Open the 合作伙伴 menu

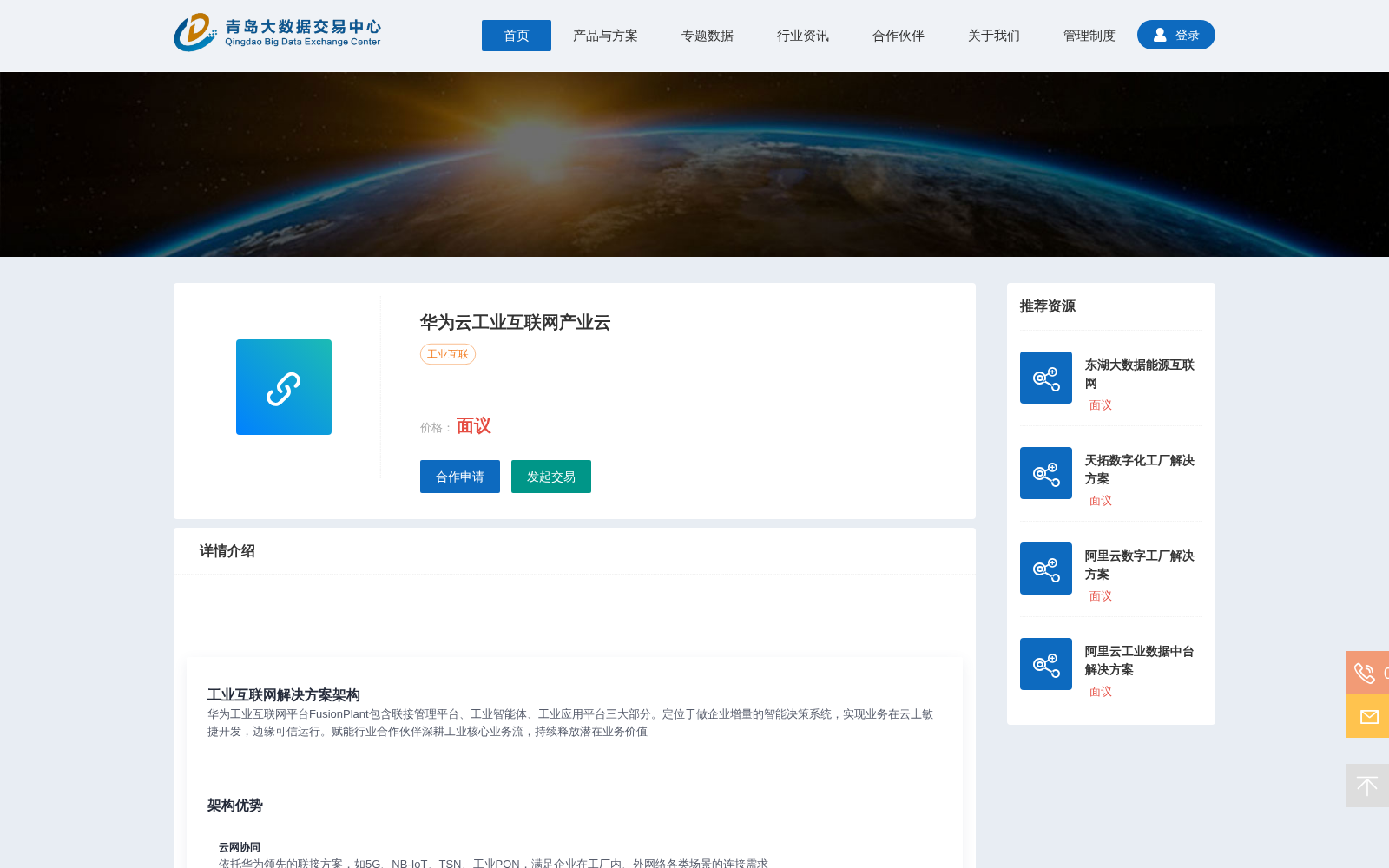(899, 36)
